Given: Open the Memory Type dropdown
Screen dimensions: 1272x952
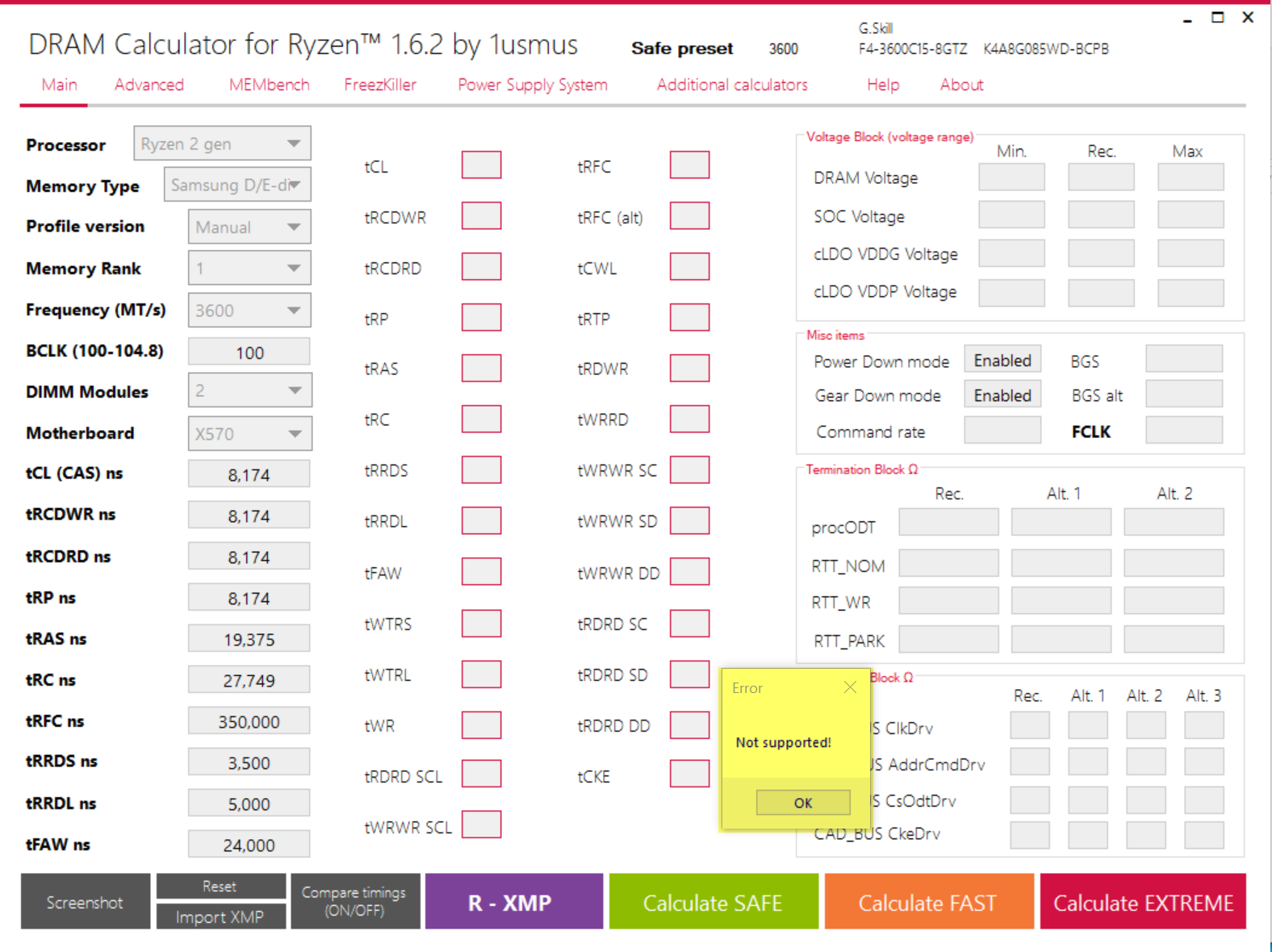Looking at the screenshot, I should coord(237,185).
